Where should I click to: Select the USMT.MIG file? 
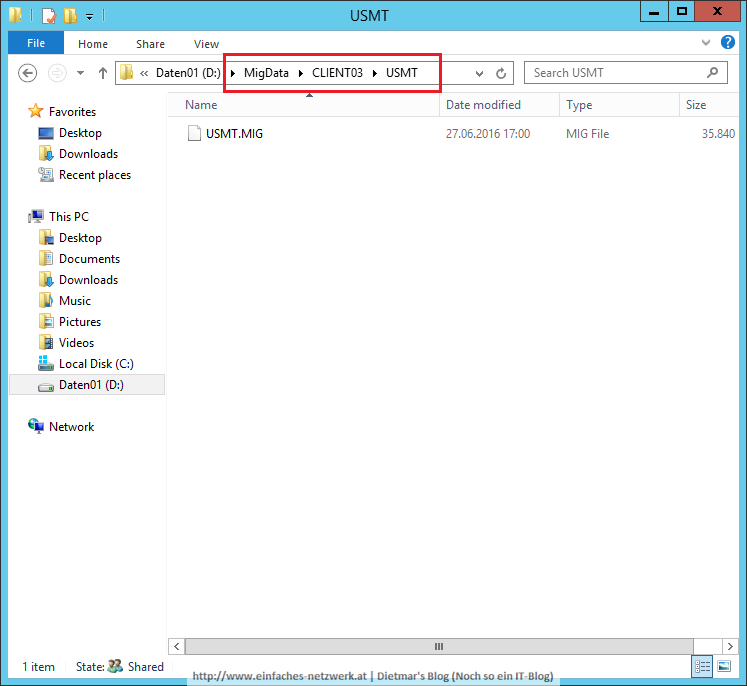[234, 134]
